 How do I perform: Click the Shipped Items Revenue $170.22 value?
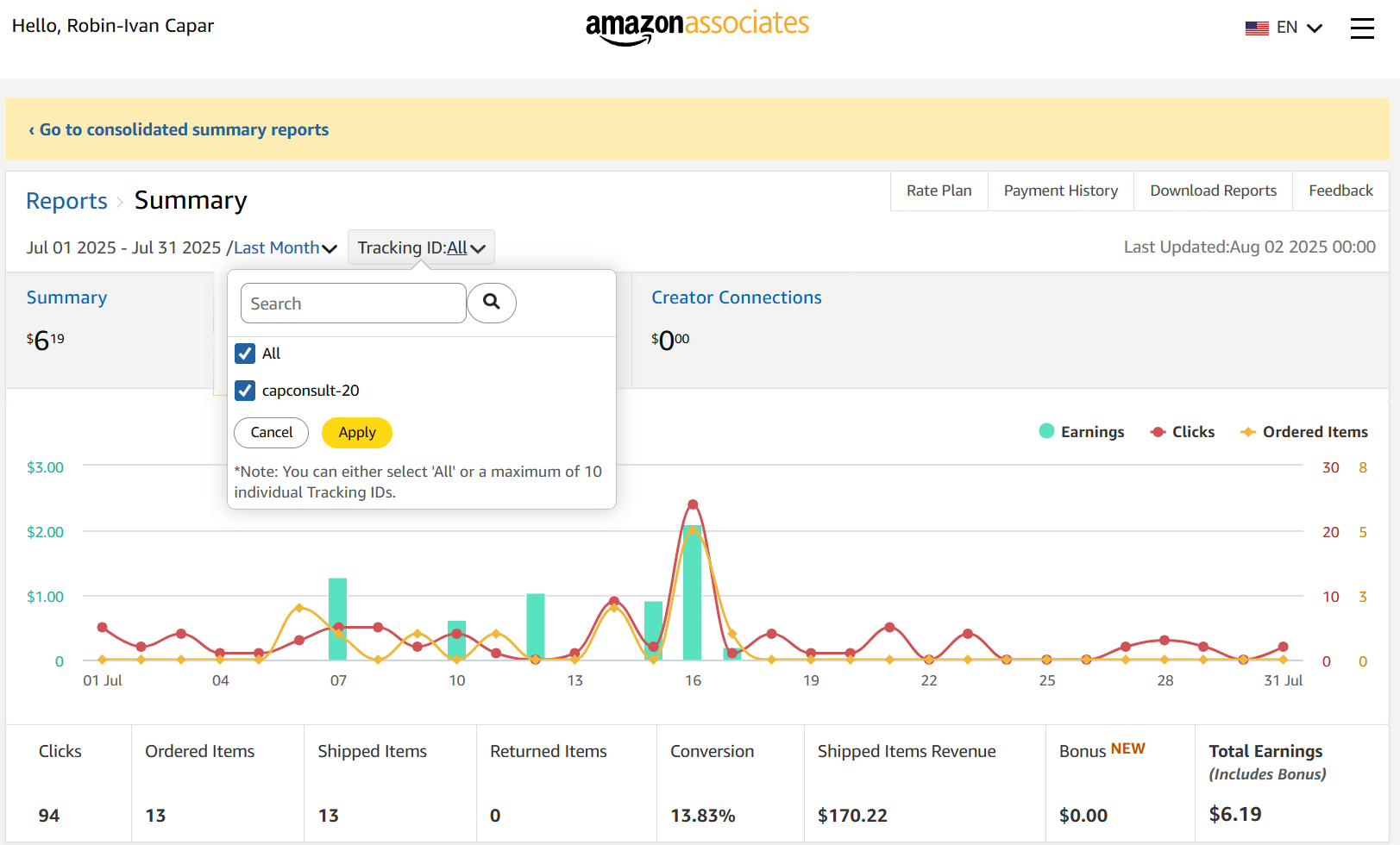[x=852, y=816]
